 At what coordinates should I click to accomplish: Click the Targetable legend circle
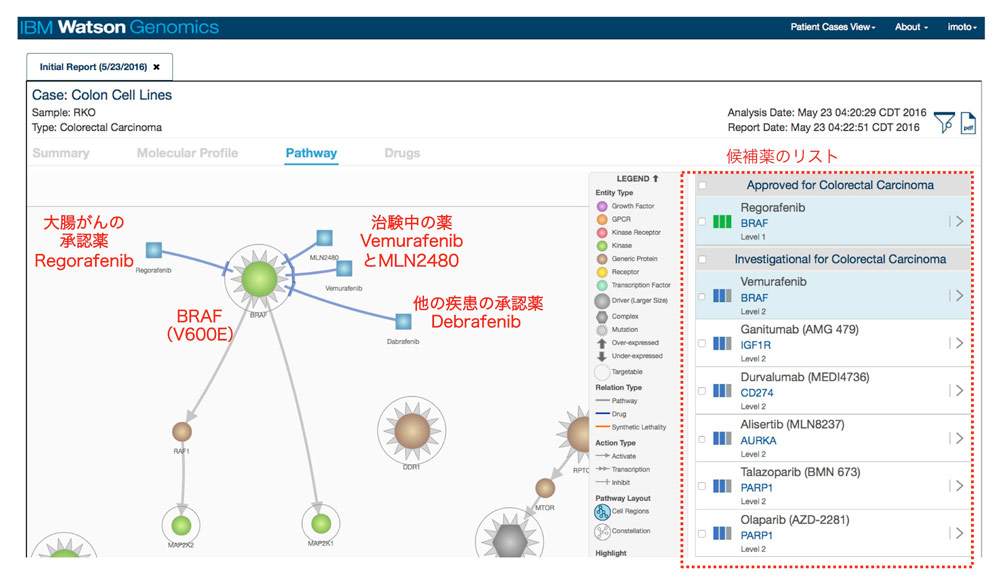point(602,372)
